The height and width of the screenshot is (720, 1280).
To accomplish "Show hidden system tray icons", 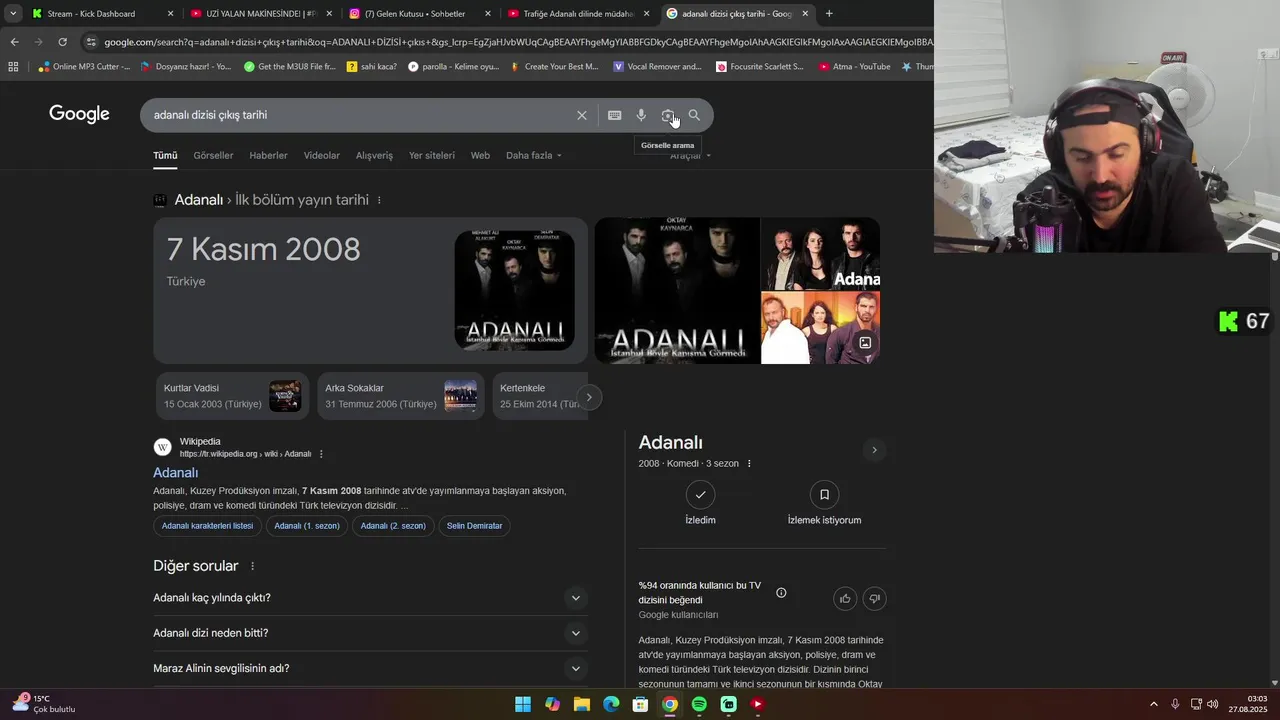I will (x=1153, y=704).
